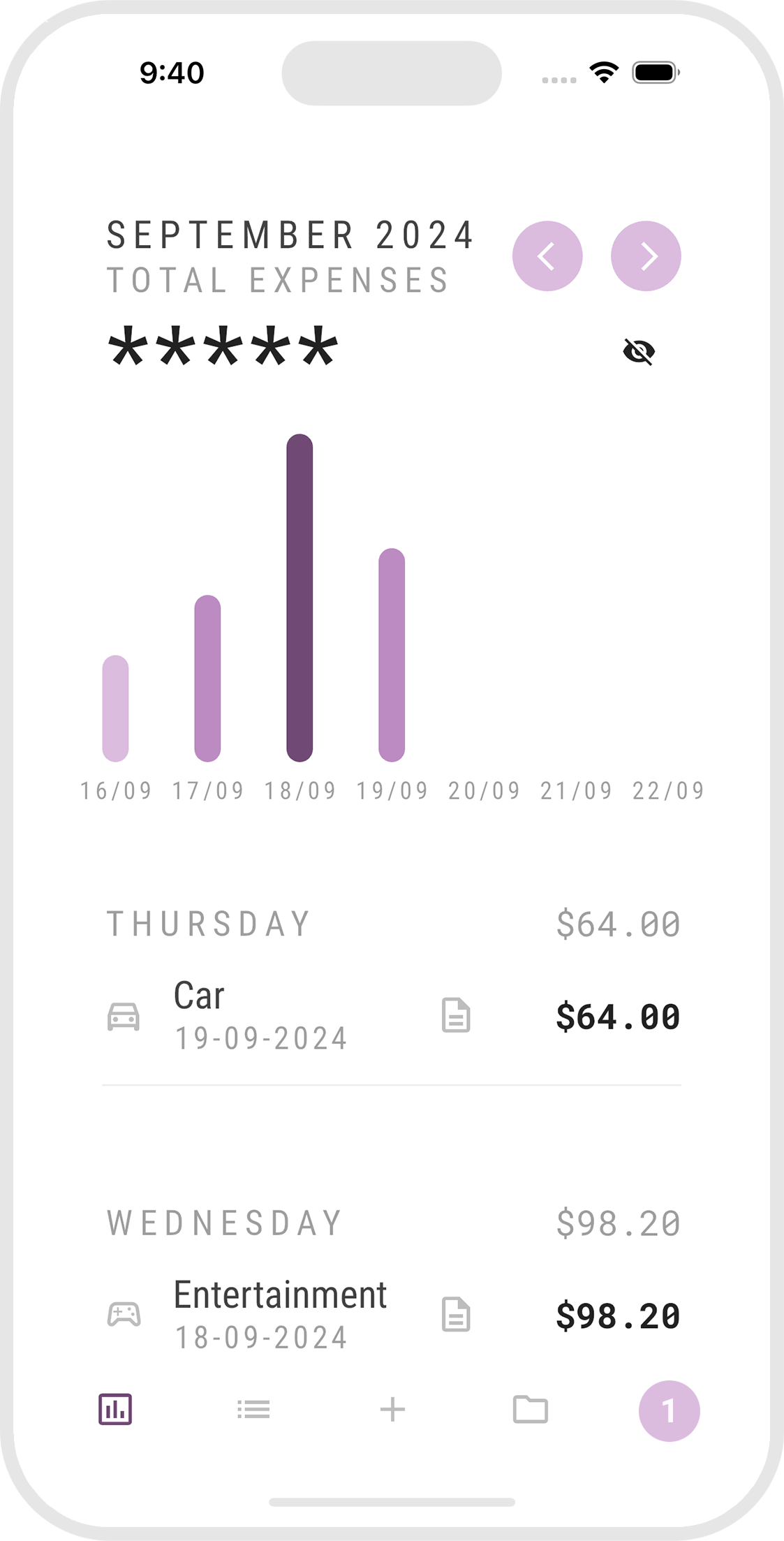Switch to the expenses list tab
This screenshot has width=784, height=1541.
pyautogui.click(x=253, y=1409)
